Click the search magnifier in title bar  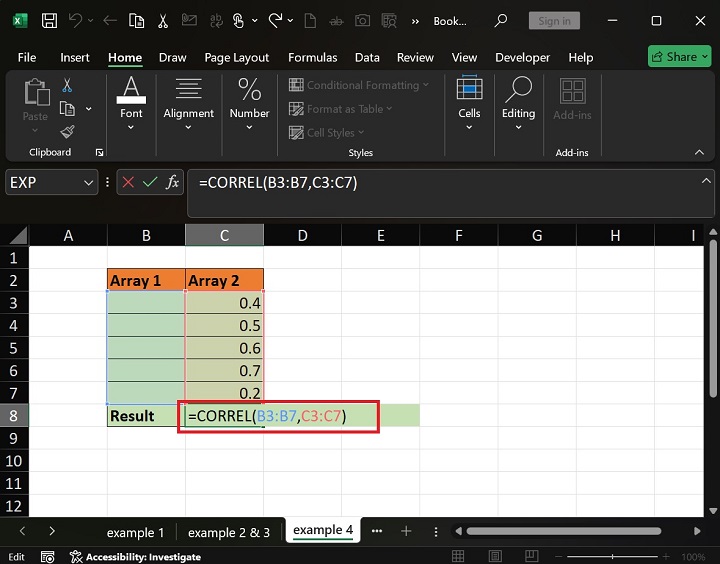click(500, 20)
